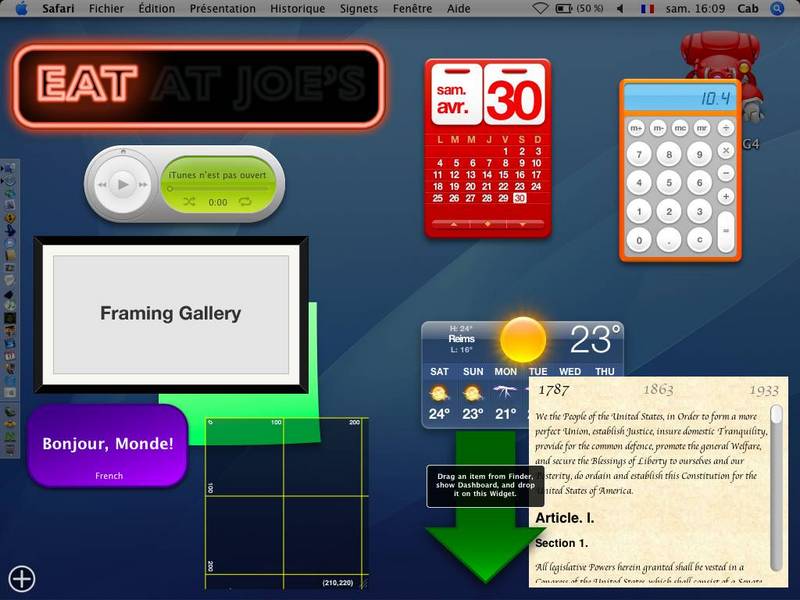Image resolution: width=800 pixels, height=600 pixels.
Task: Click the sun icon in weather widget
Action: click(x=523, y=339)
